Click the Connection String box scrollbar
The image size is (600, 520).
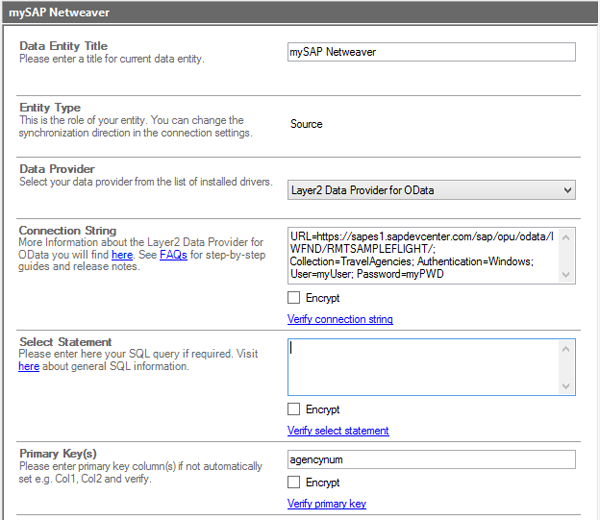[x=567, y=255]
